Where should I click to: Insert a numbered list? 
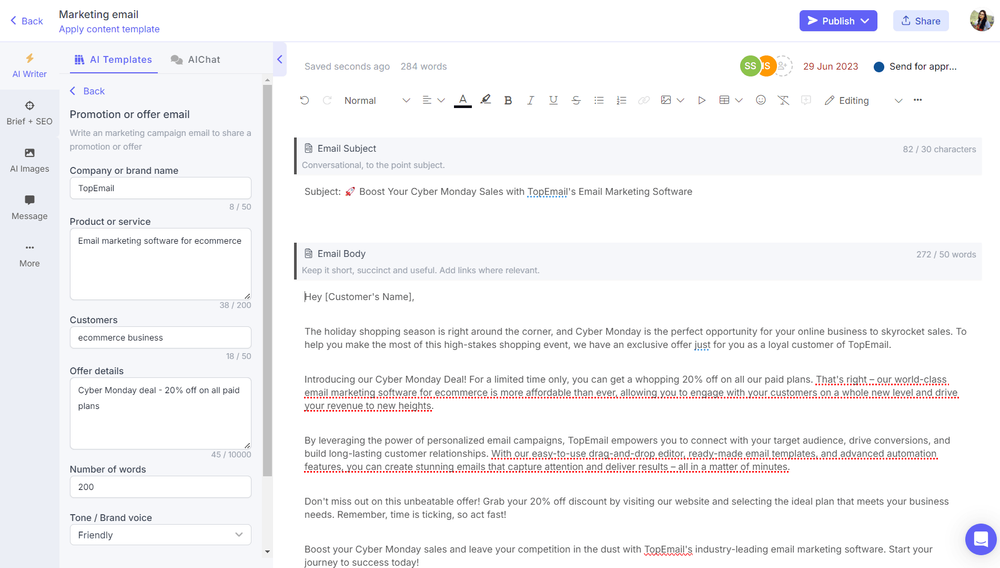point(621,100)
